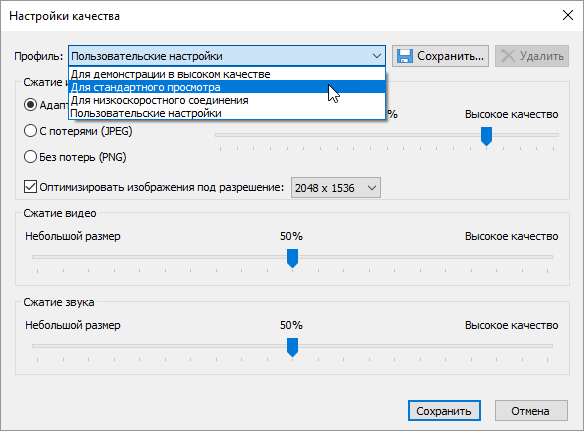
Task: Toggle Оптимизировать изображения под разрешение checkbox
Action: coord(30,187)
